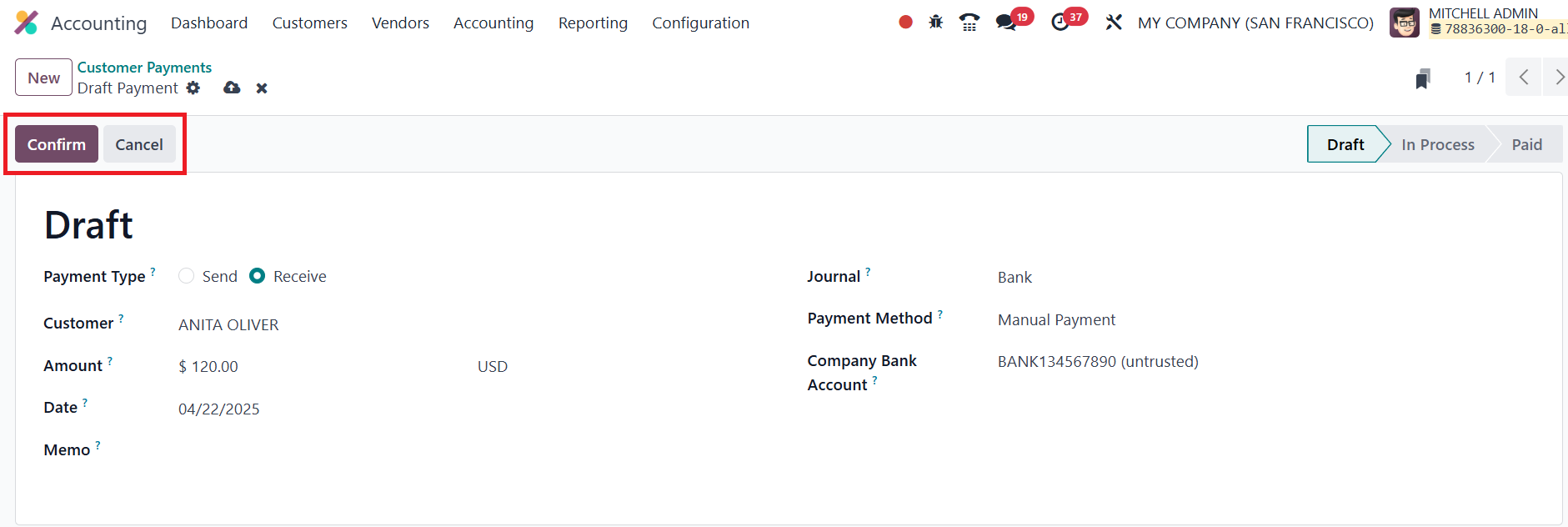Screen dimensions: 1568x527
Task: Open the Customers menu
Action: click(310, 23)
